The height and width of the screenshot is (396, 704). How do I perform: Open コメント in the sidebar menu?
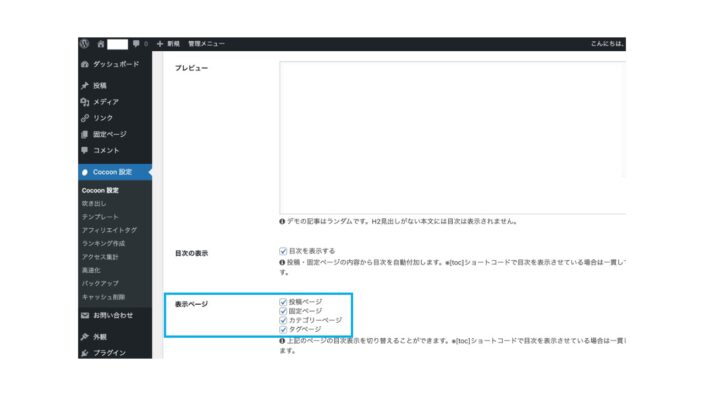pyautogui.click(x=106, y=150)
